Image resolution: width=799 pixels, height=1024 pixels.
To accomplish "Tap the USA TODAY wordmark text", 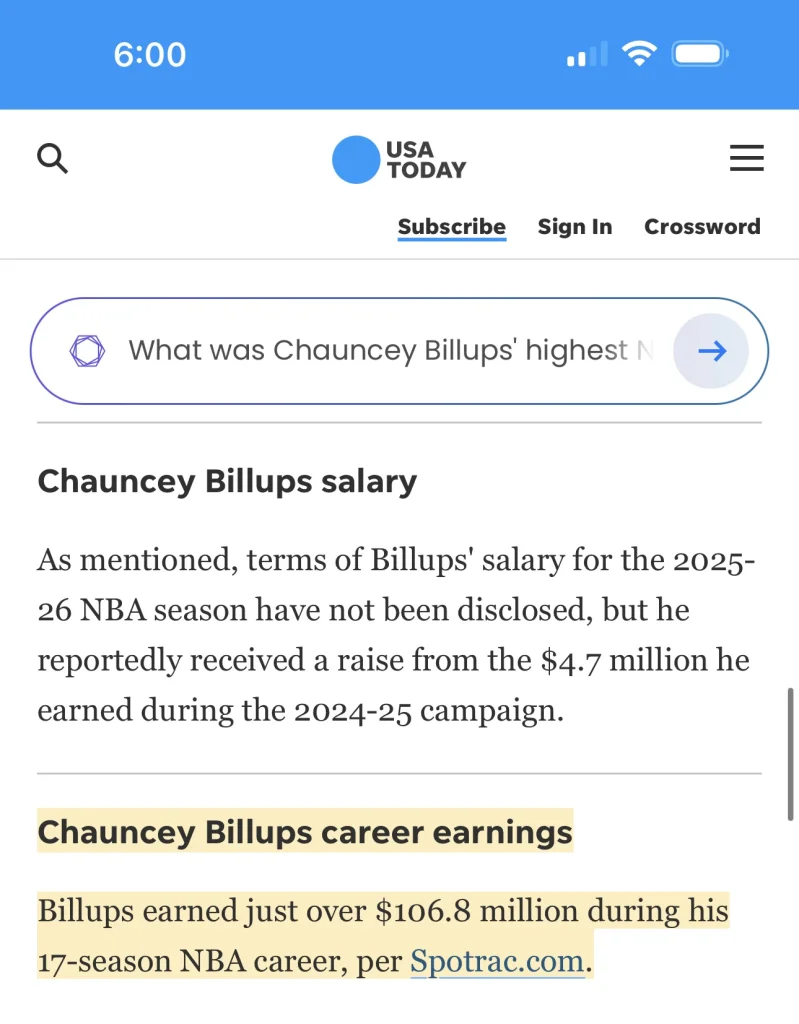I will (x=426, y=160).
